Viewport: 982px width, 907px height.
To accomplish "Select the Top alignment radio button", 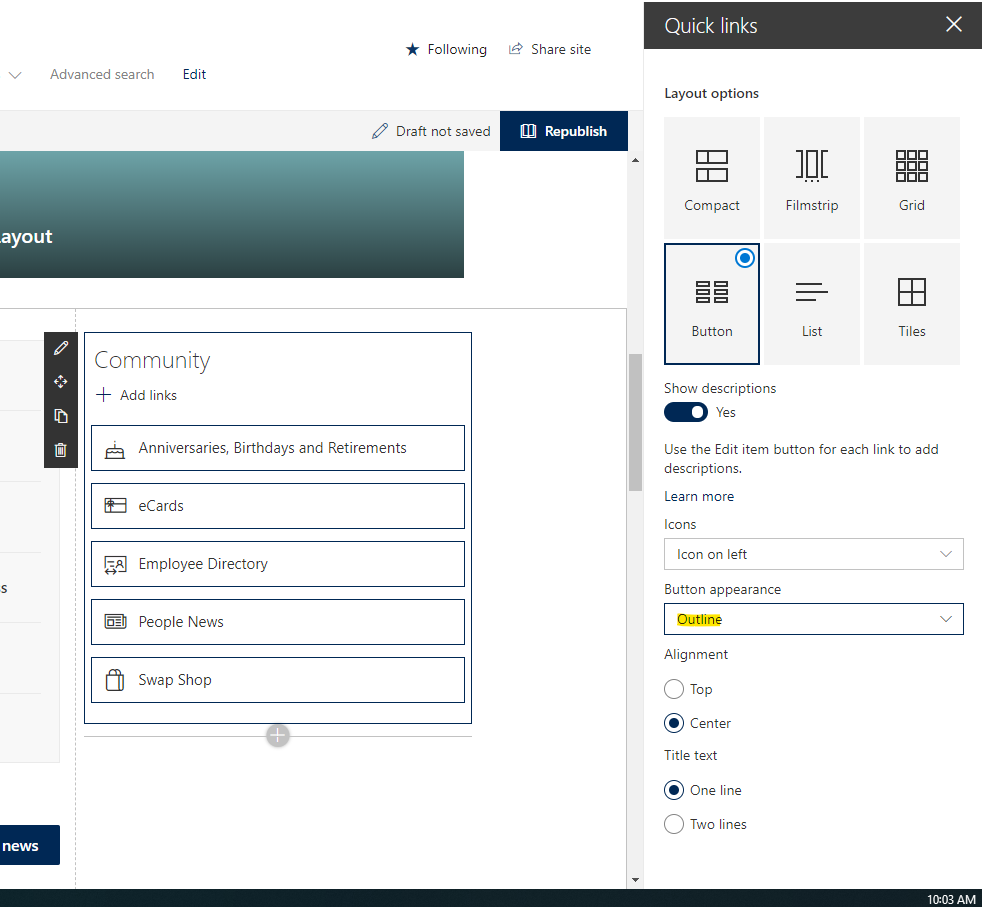I will pos(674,689).
